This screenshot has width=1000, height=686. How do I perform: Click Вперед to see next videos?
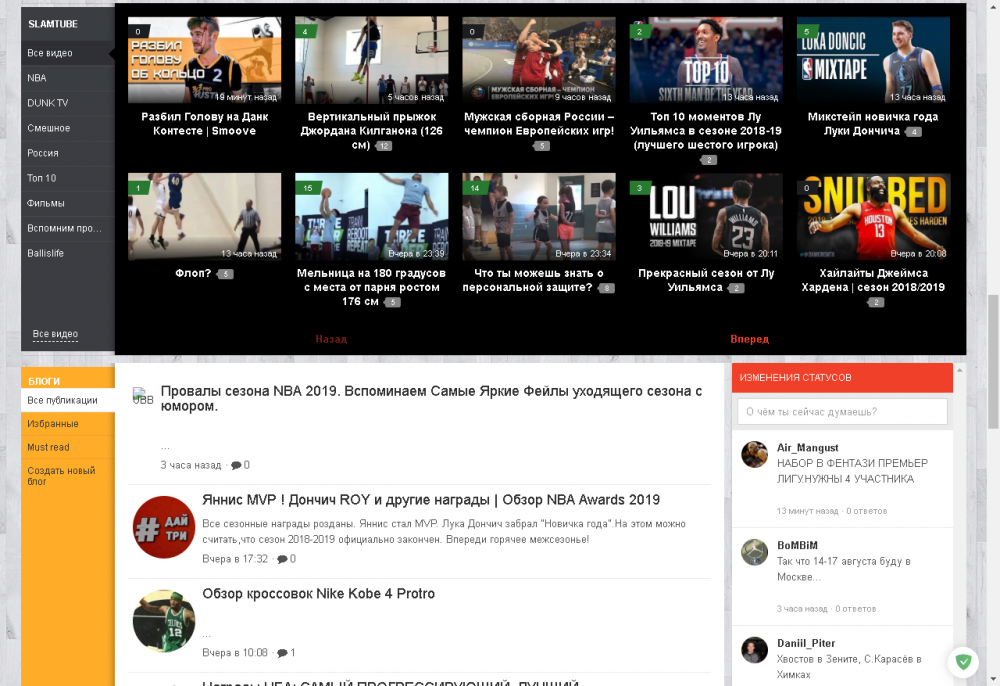point(749,339)
